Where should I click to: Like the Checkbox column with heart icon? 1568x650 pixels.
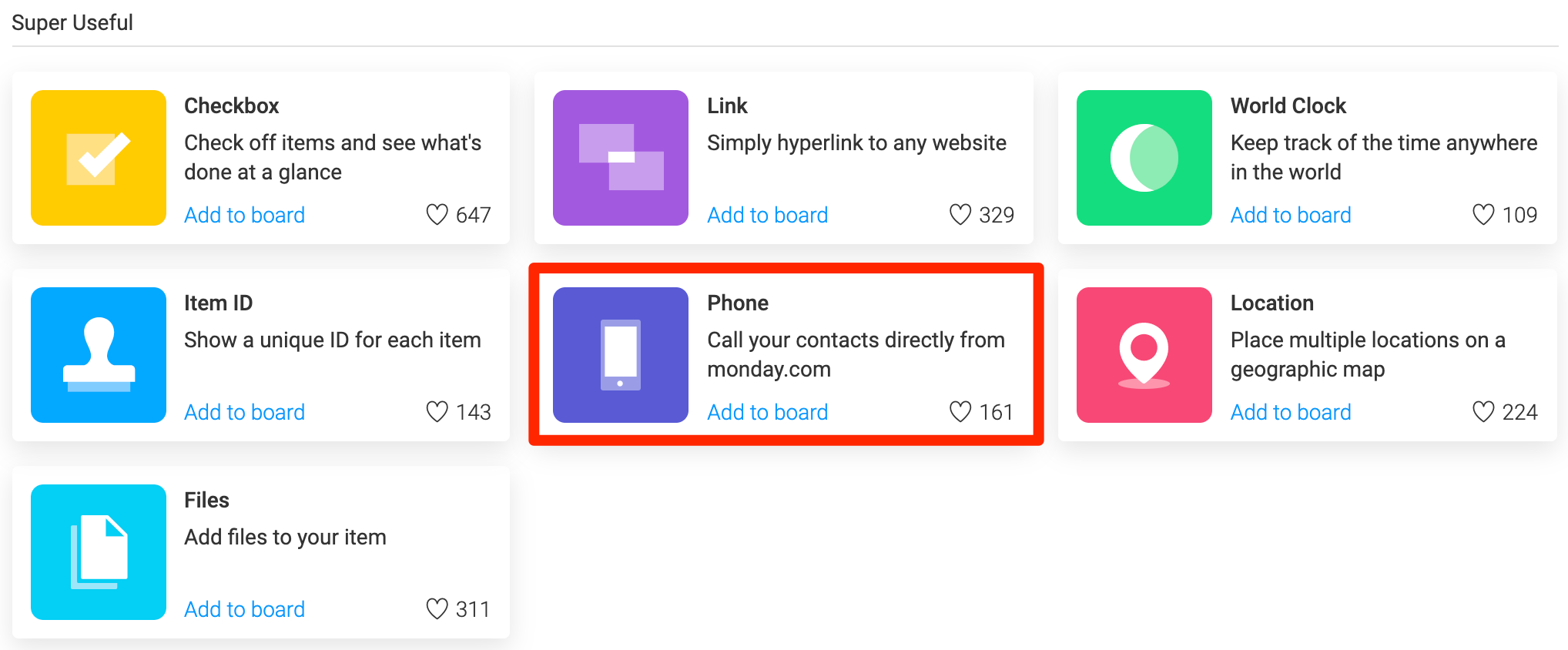pos(437,214)
